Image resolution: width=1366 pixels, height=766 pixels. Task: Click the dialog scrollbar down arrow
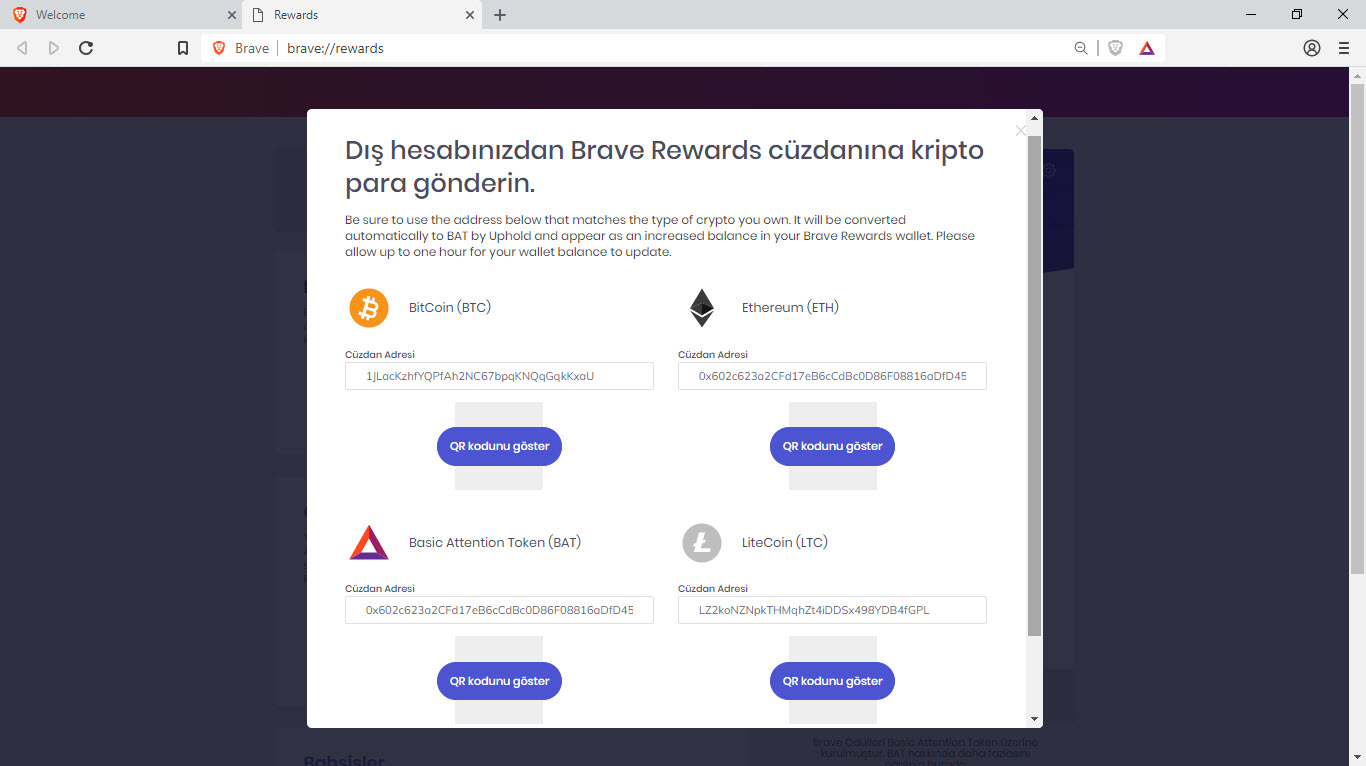pos(1034,719)
